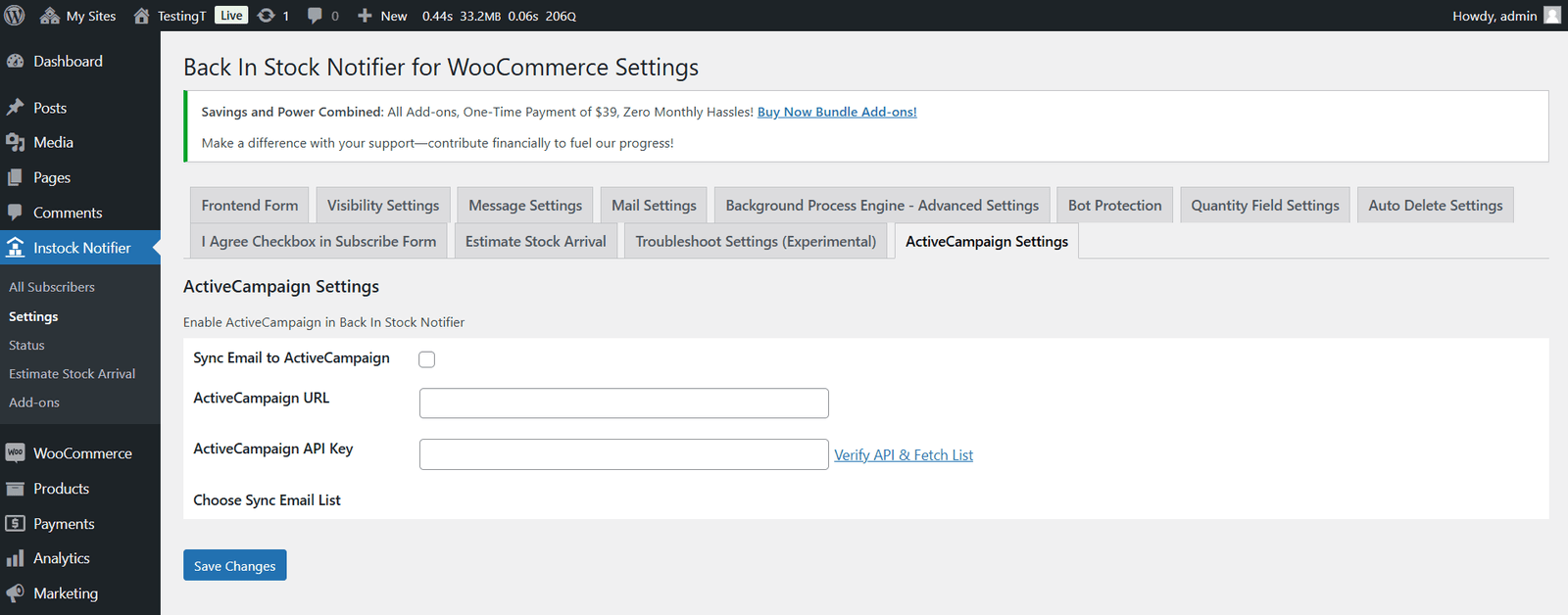Switch to the Mail Settings tab

654,206
